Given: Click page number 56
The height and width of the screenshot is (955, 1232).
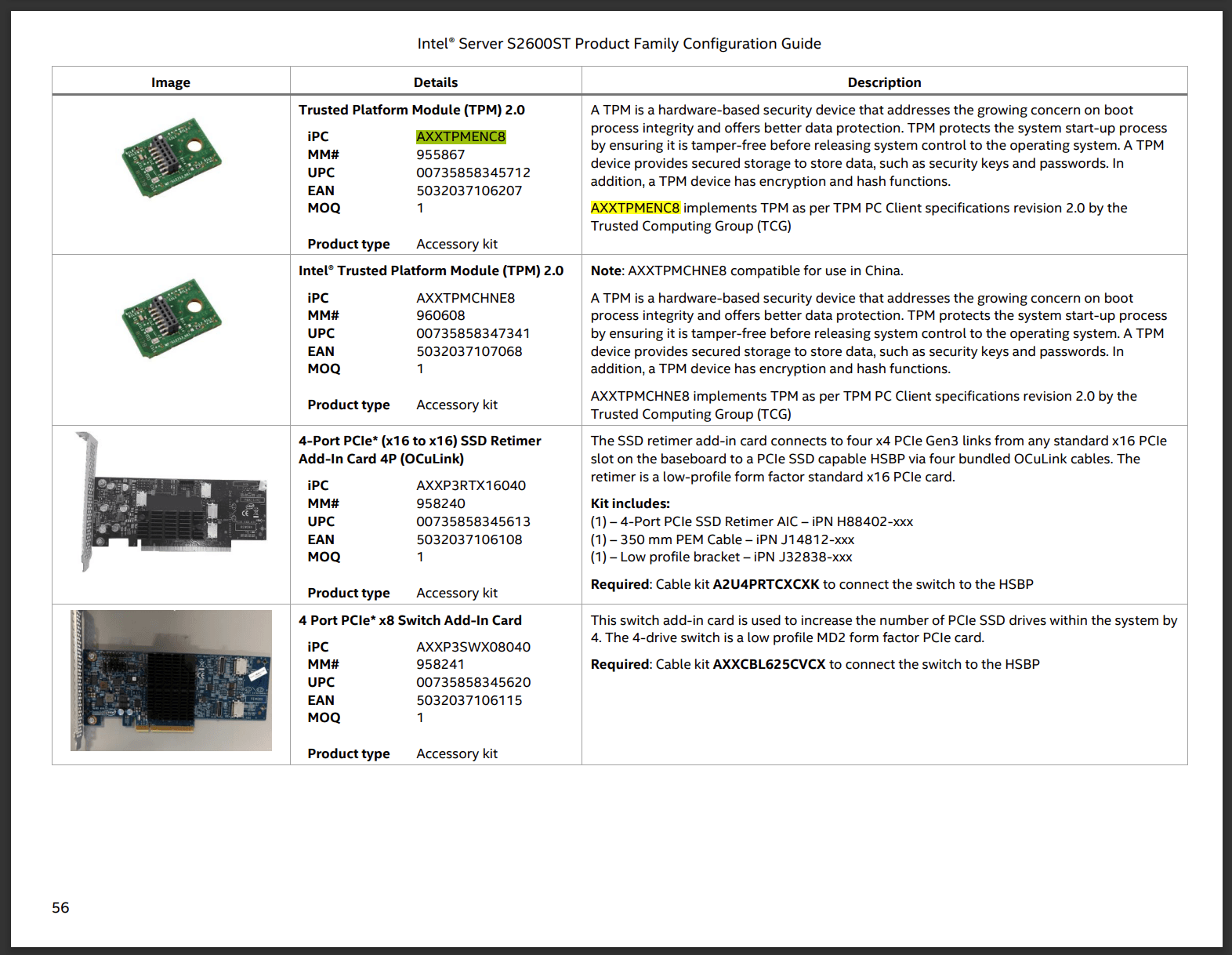Looking at the screenshot, I should pyautogui.click(x=60, y=907).
